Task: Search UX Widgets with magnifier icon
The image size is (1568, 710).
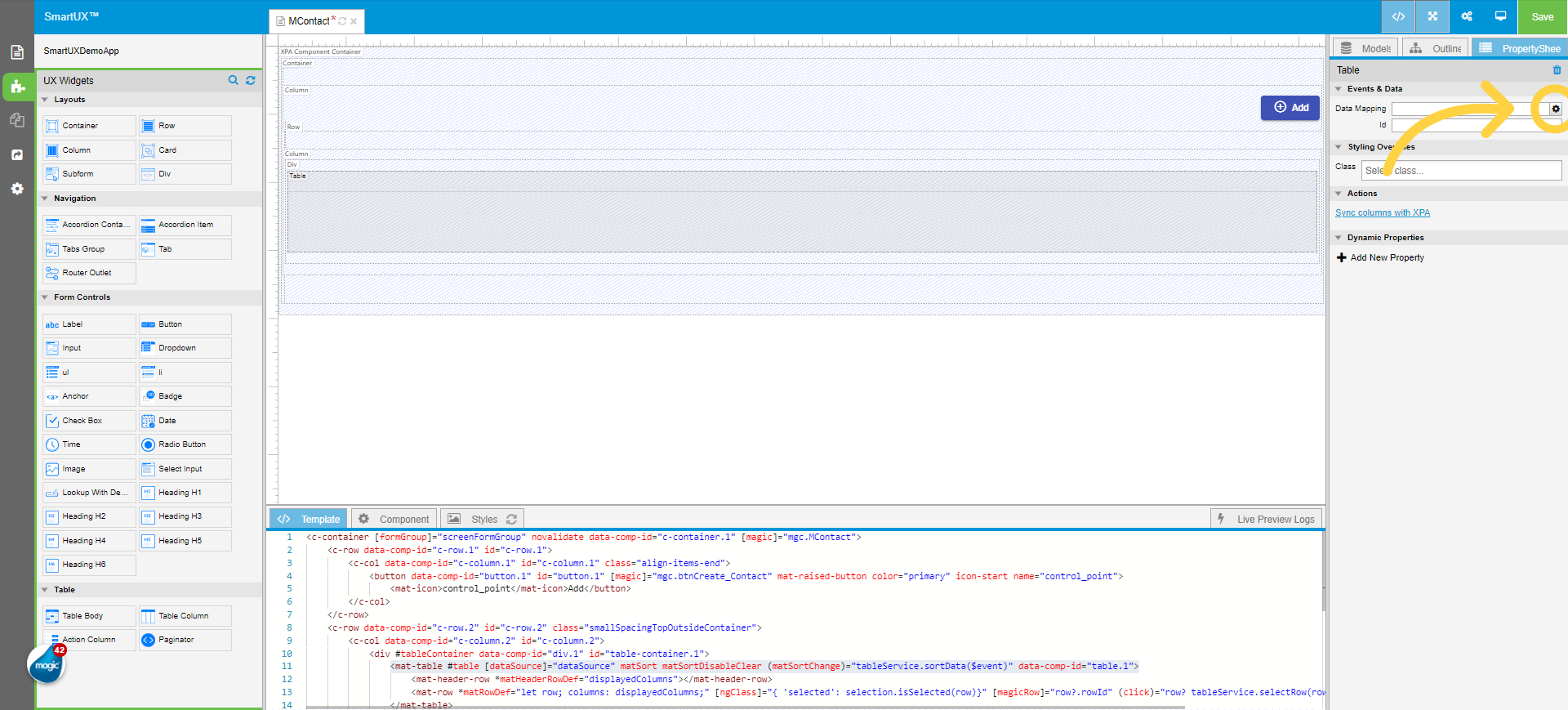Action: pos(233,80)
